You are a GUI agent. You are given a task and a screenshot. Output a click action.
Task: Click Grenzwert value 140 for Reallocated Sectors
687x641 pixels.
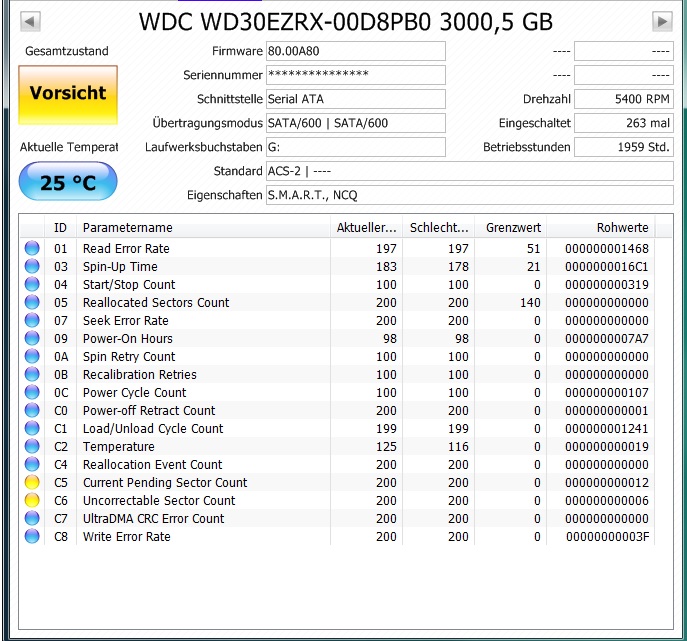pyautogui.click(x=530, y=303)
